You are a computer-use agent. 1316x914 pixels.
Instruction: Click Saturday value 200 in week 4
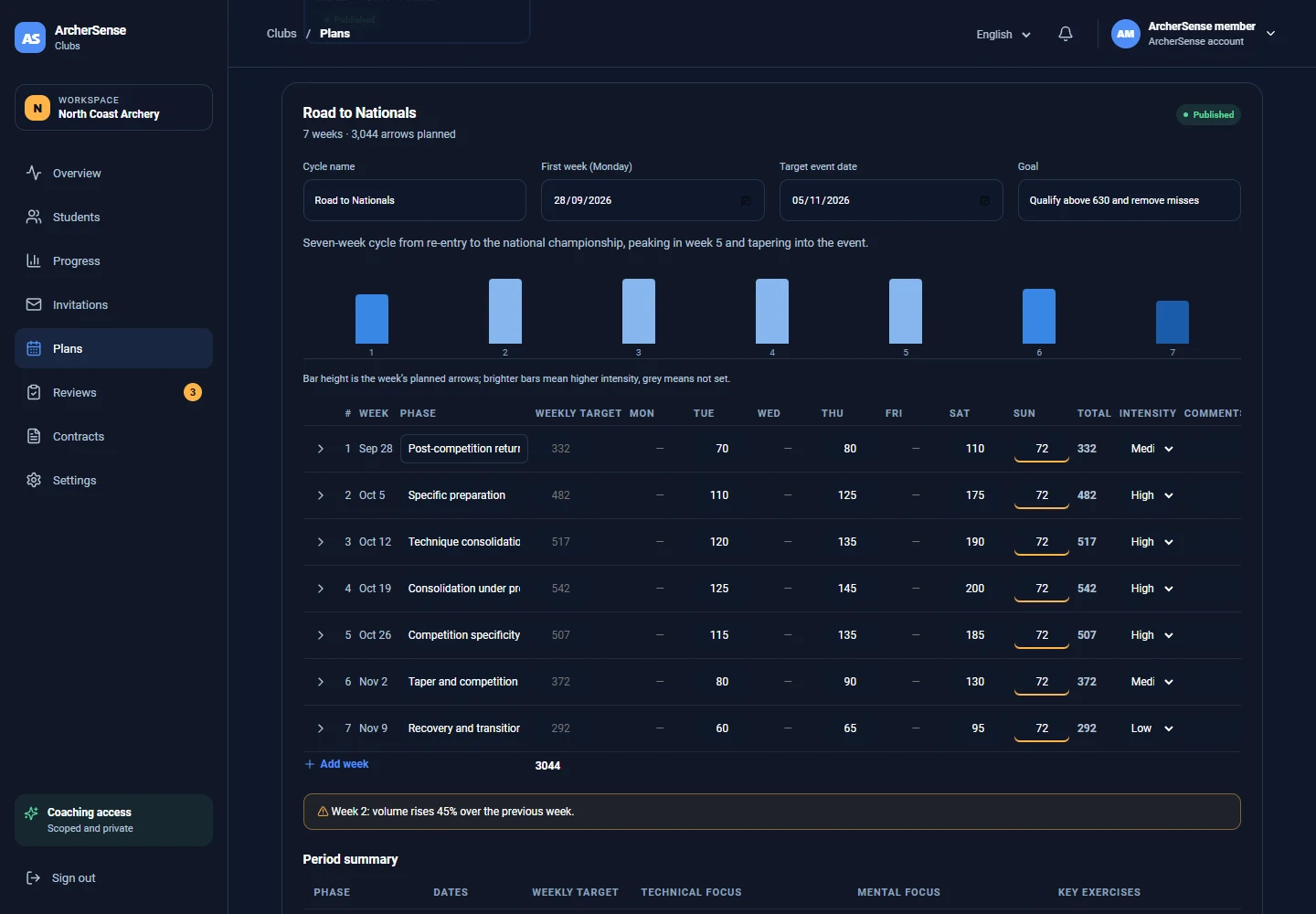click(975, 589)
